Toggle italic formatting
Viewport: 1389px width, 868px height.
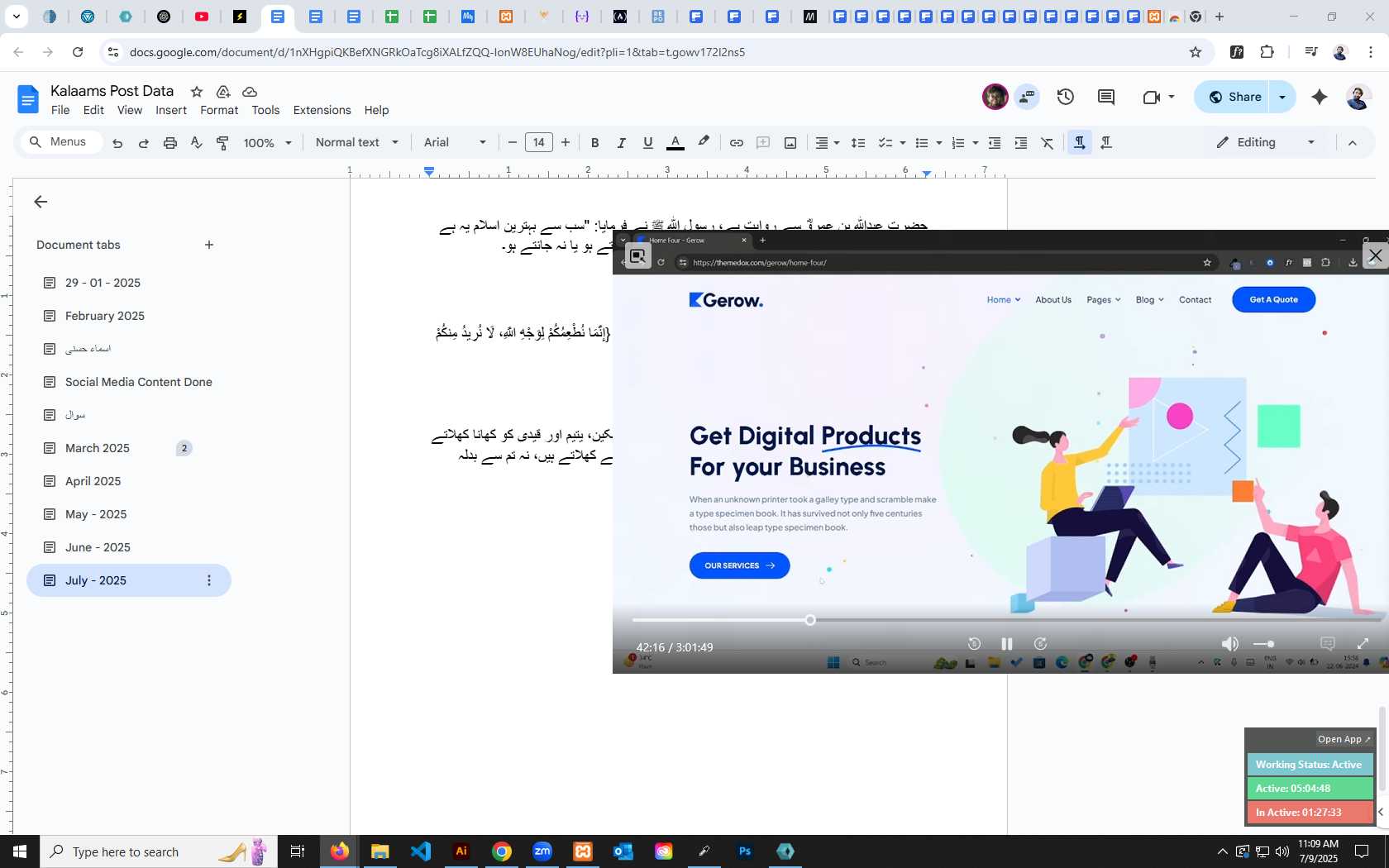point(621,143)
